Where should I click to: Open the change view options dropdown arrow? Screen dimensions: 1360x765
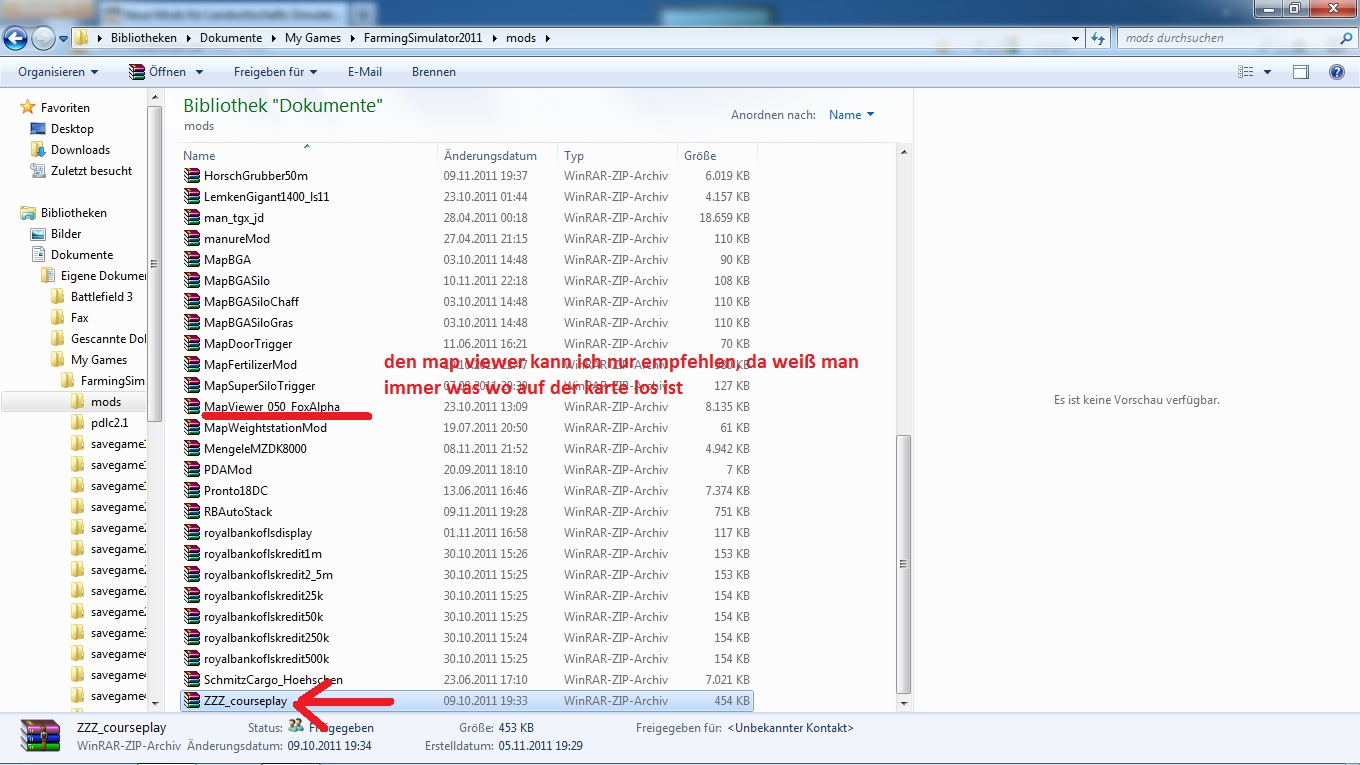pos(1267,72)
